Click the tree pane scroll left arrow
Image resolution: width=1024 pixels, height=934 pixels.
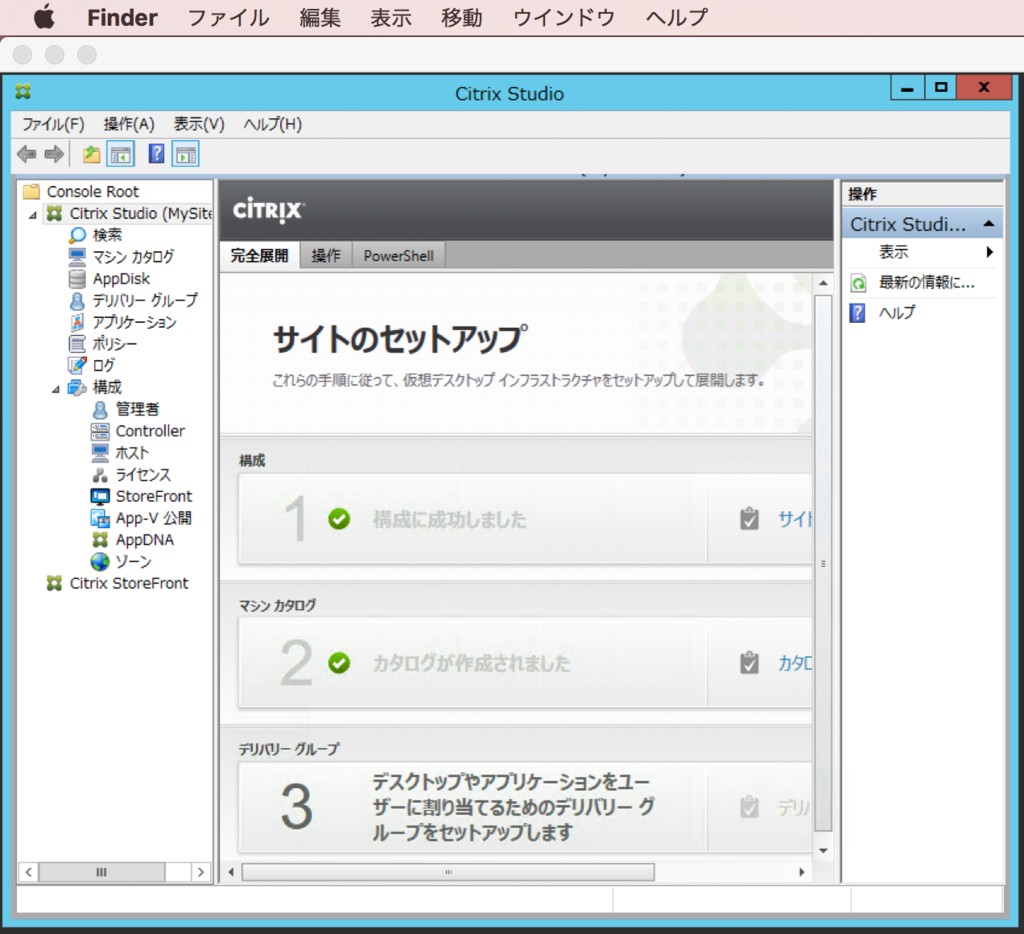tap(28, 872)
